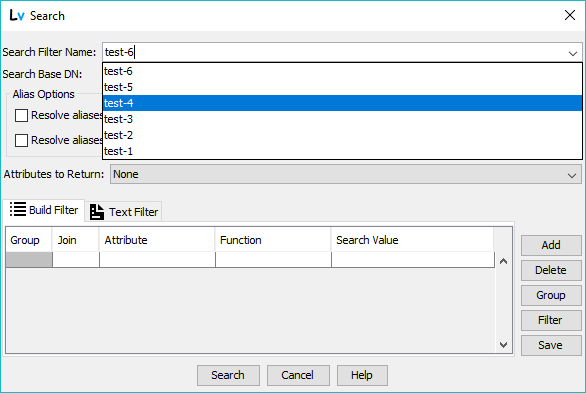Run the search with Search button
The height and width of the screenshot is (393, 586).
click(x=228, y=375)
